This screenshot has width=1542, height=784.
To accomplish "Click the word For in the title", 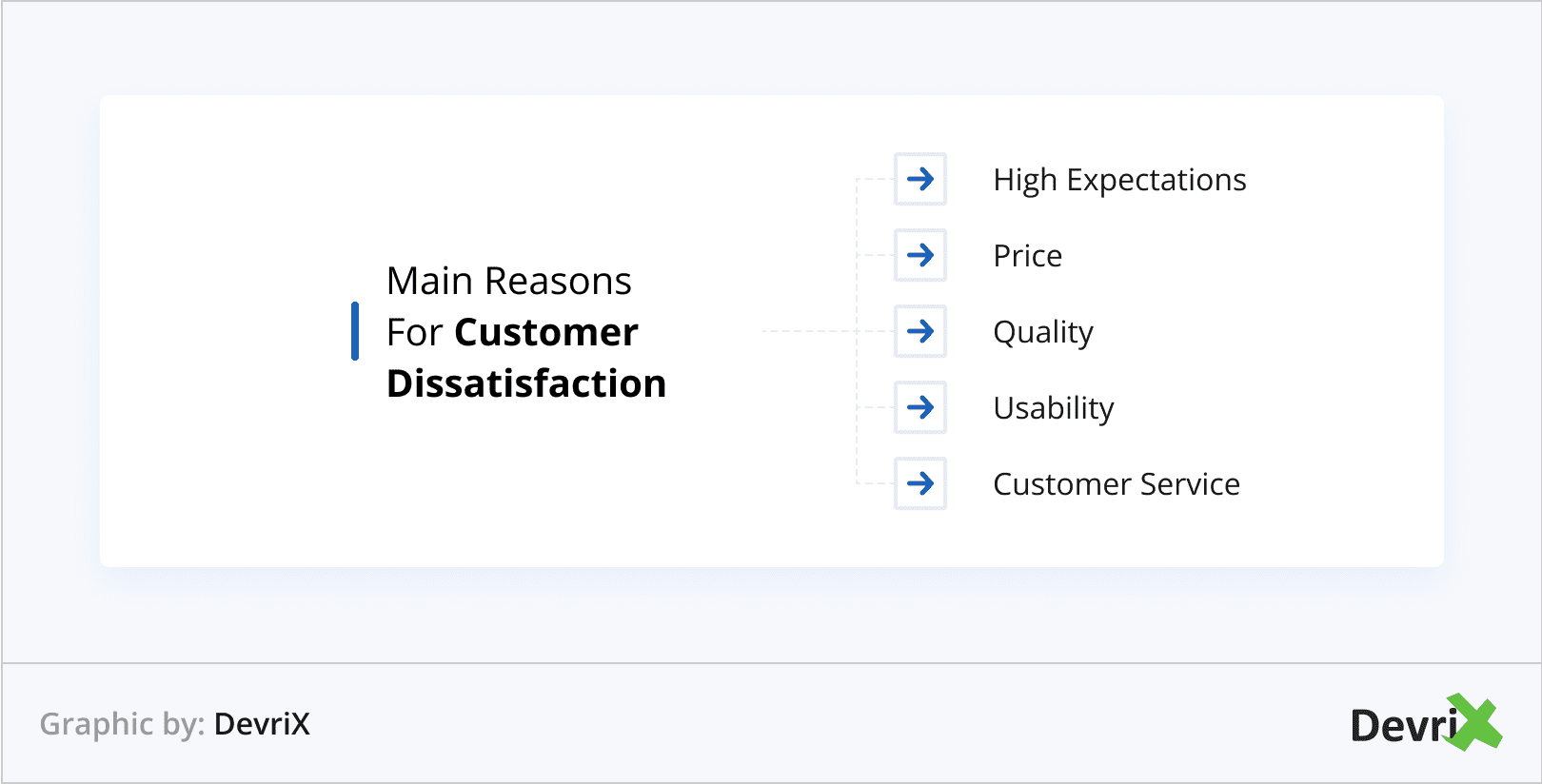I will (414, 333).
